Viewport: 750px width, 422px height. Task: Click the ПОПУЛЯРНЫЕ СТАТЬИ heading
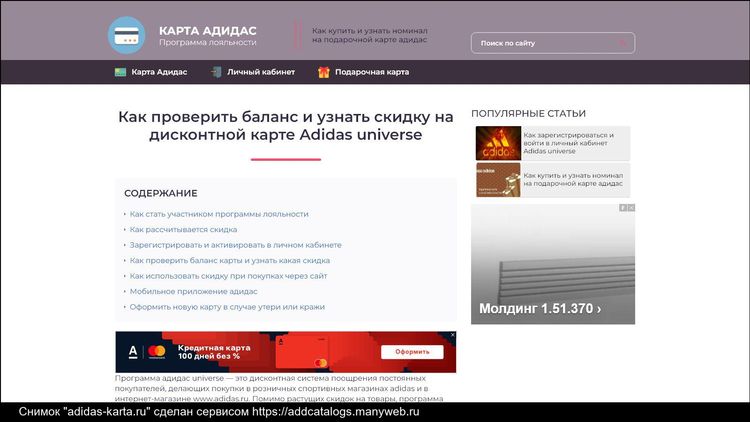click(528, 114)
